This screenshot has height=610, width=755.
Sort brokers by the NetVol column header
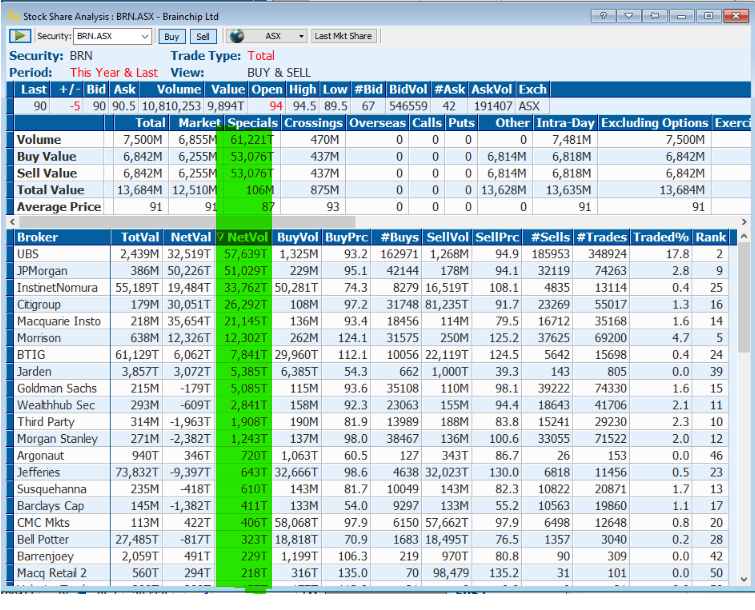[x=245, y=237]
